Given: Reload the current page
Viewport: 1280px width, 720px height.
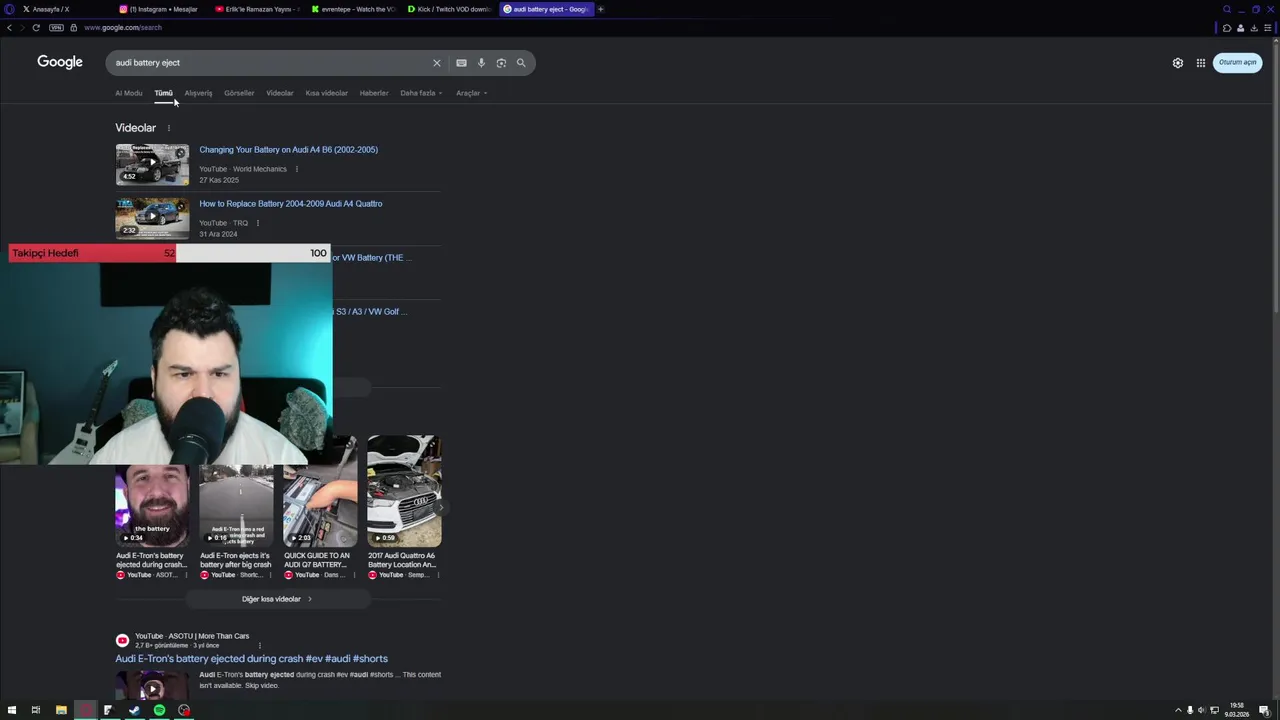Looking at the screenshot, I should (x=36, y=28).
